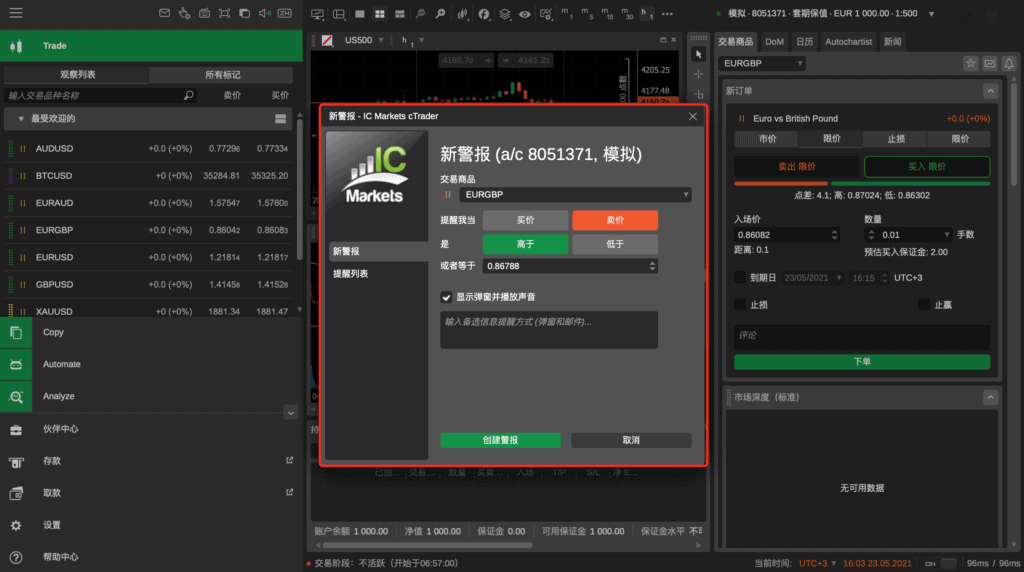Select 低于 condition in alert dialog

615,244
